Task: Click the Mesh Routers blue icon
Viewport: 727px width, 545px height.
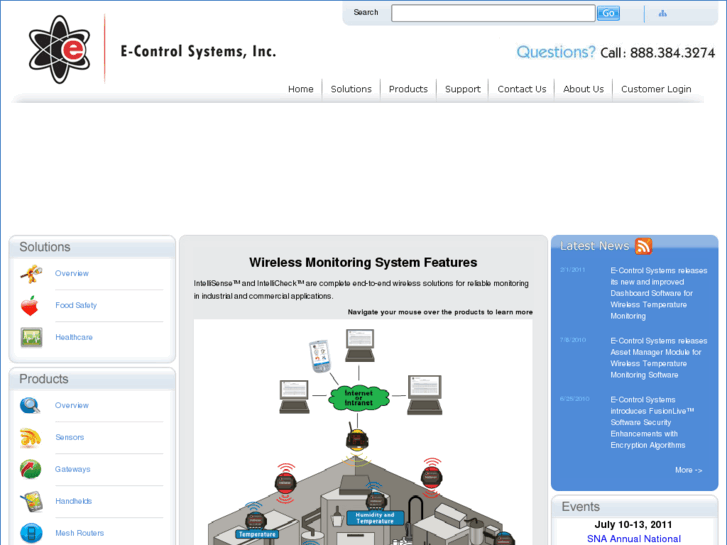Action: coord(31,533)
